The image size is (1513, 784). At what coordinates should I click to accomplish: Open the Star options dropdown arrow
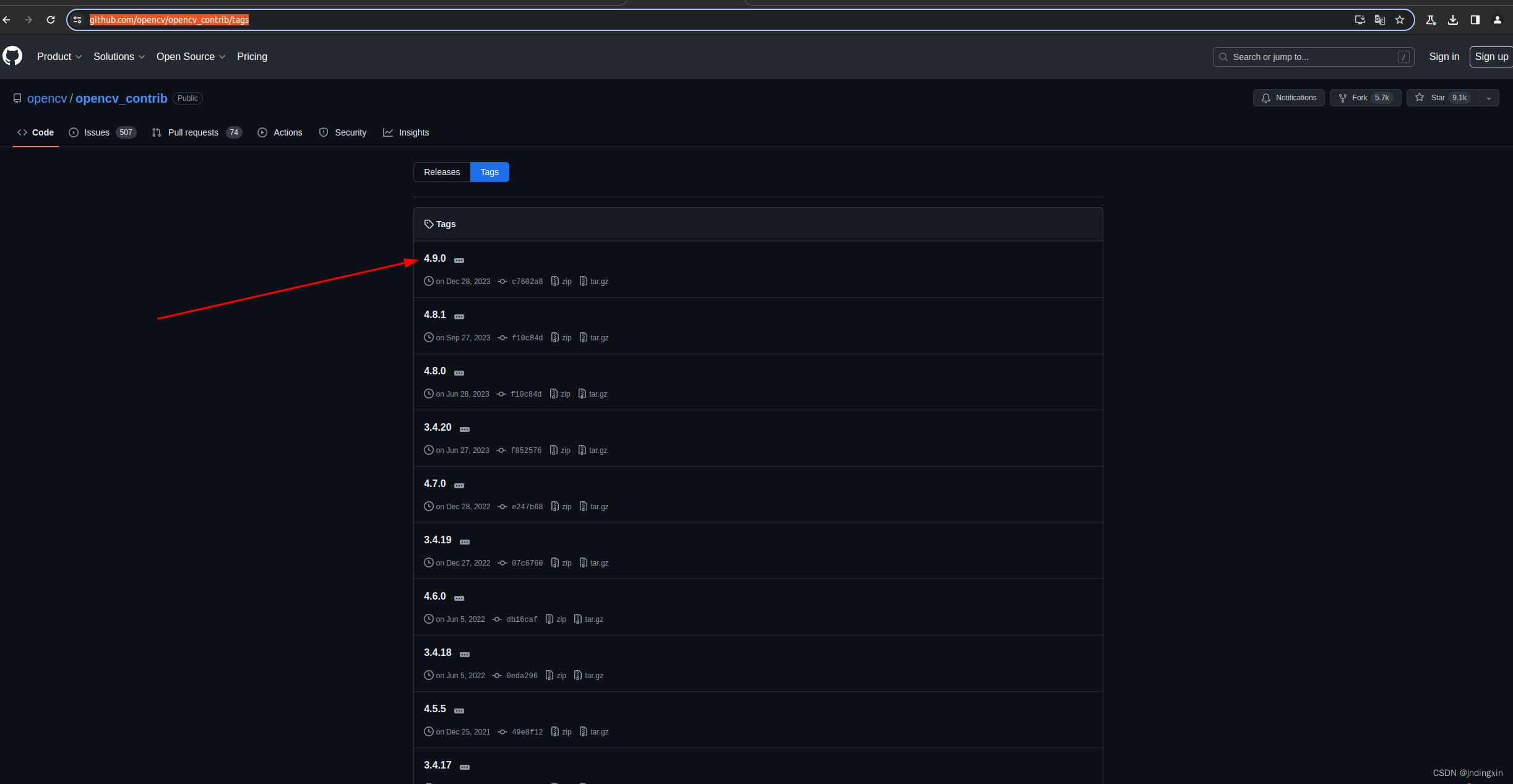[1489, 98]
